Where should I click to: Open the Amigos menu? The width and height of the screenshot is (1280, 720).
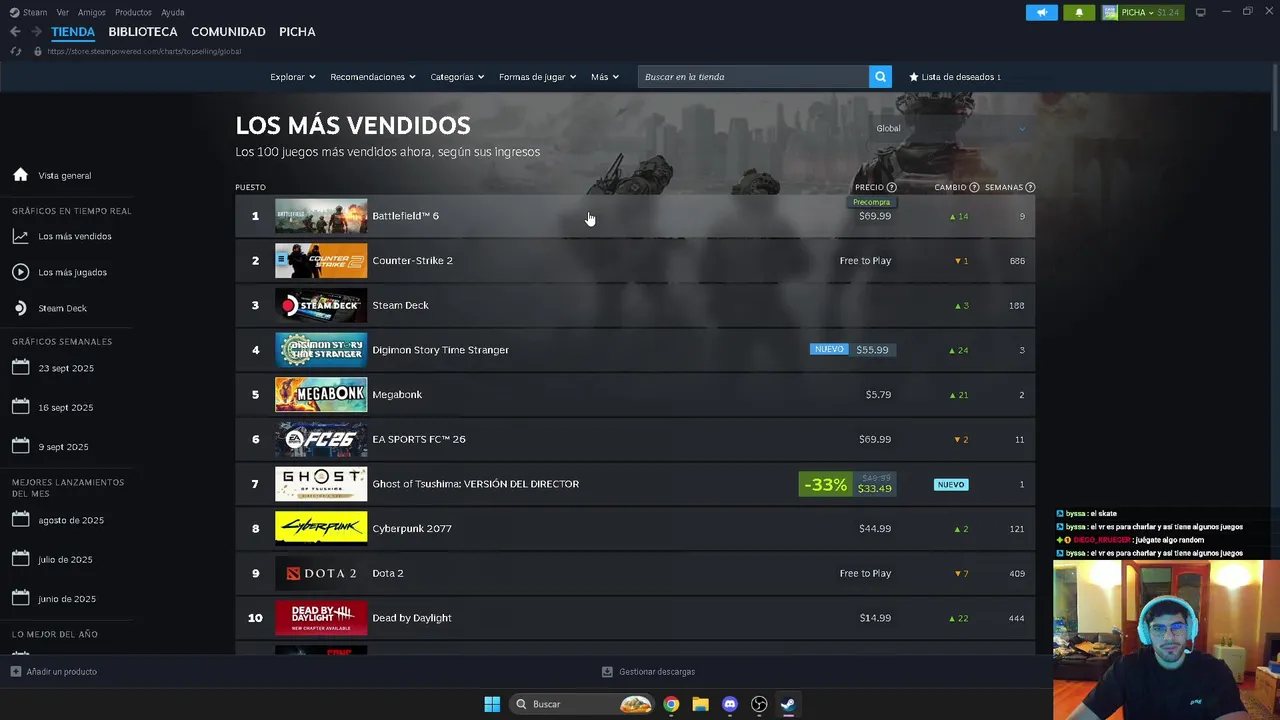tap(92, 12)
